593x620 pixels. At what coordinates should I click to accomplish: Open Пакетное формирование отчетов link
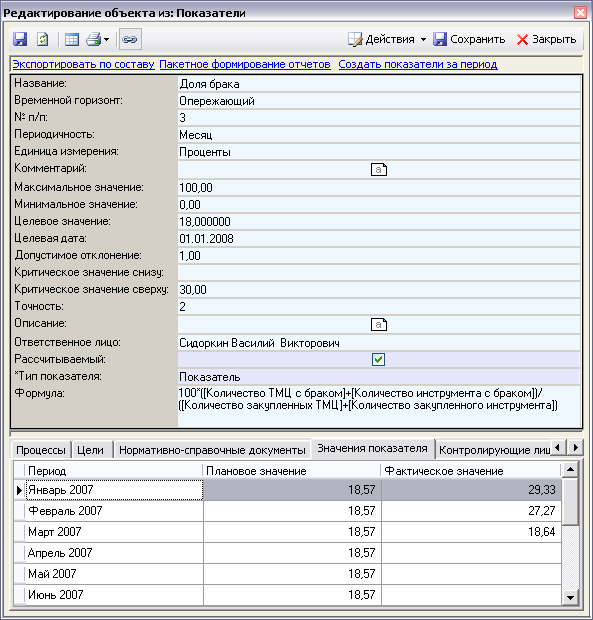click(245, 64)
